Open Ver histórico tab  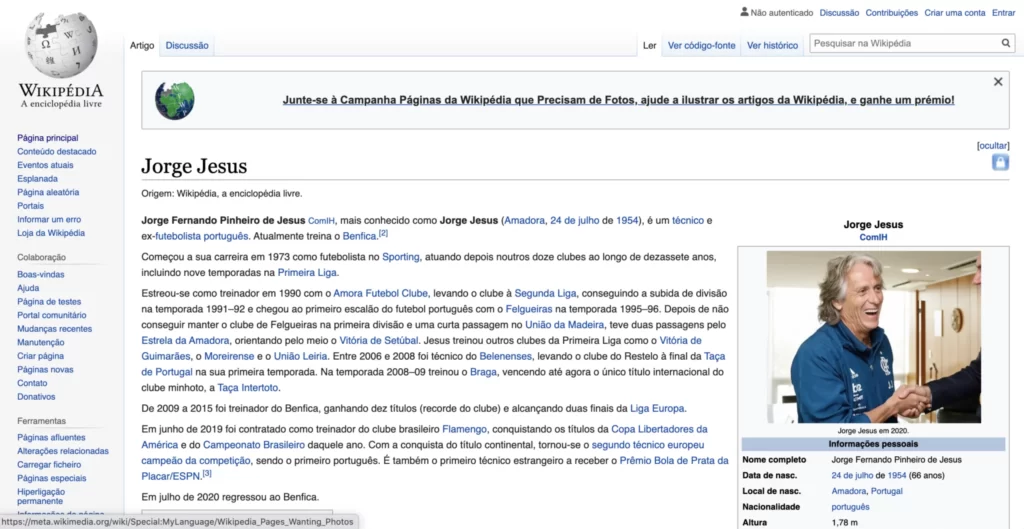773,46
